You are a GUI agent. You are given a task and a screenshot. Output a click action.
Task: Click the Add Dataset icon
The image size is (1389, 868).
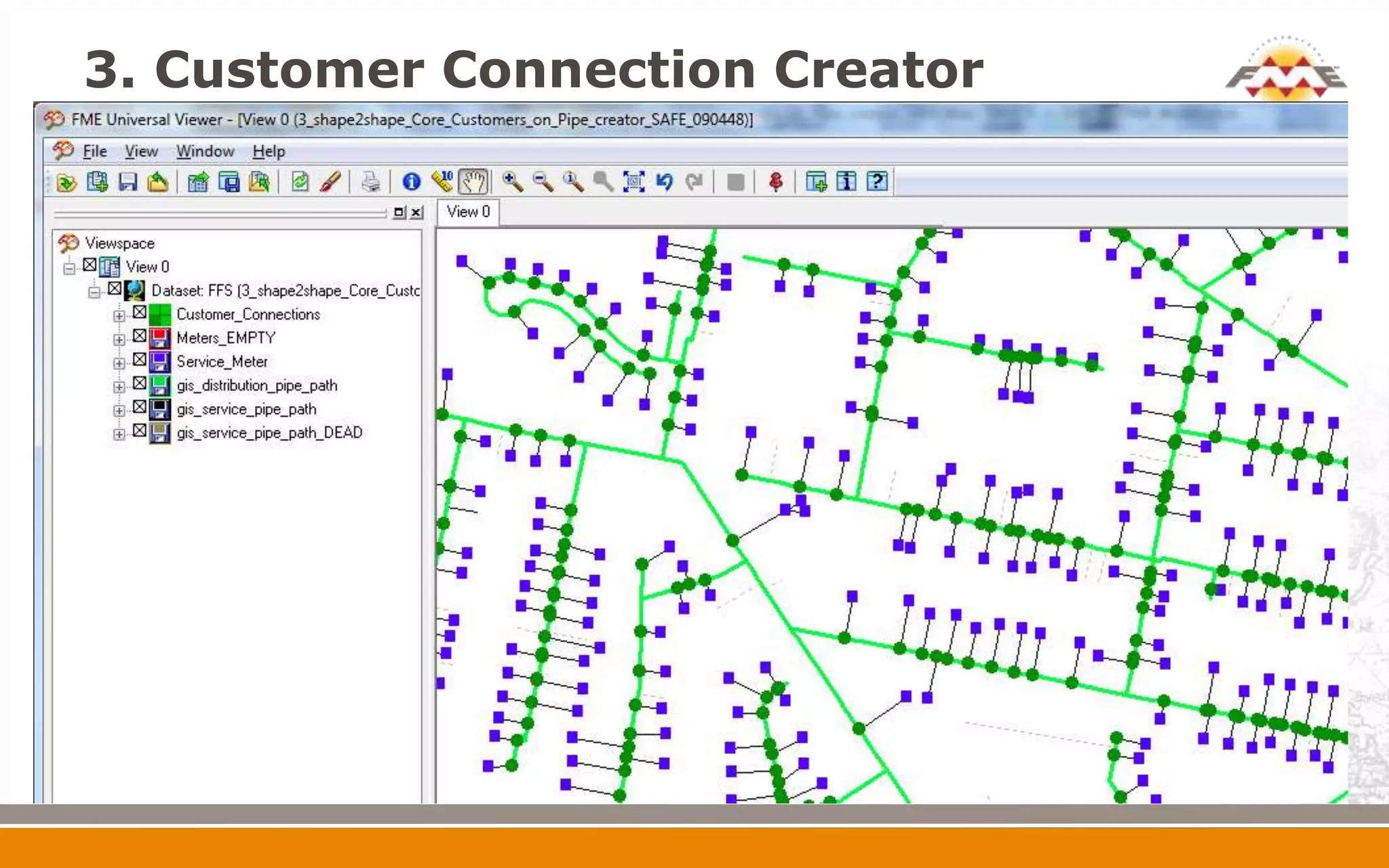(x=98, y=182)
